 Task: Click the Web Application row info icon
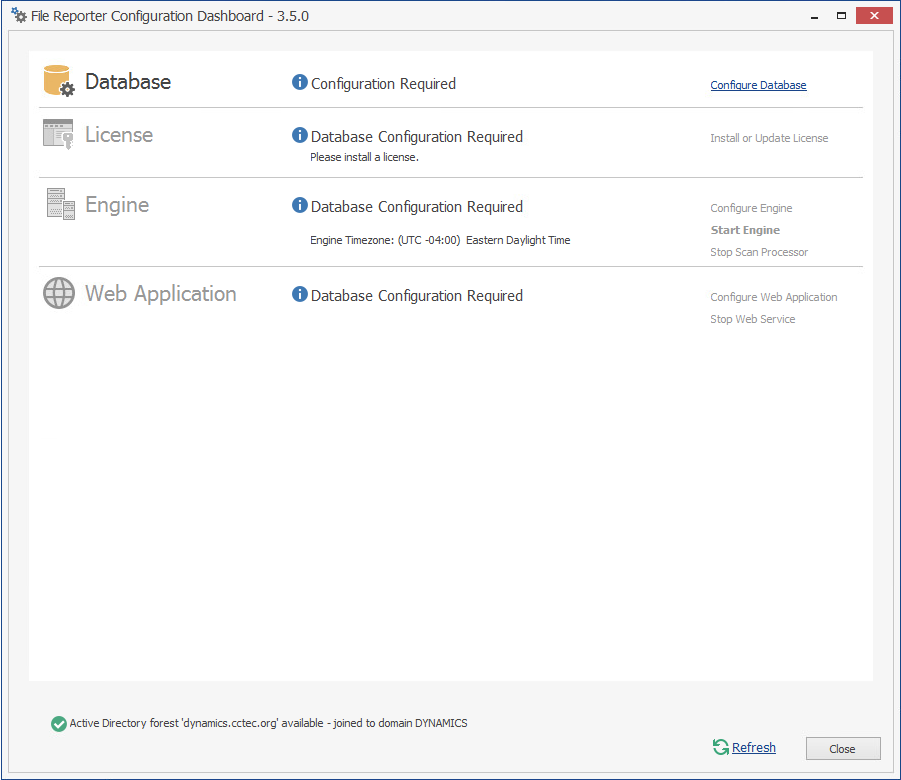(299, 294)
